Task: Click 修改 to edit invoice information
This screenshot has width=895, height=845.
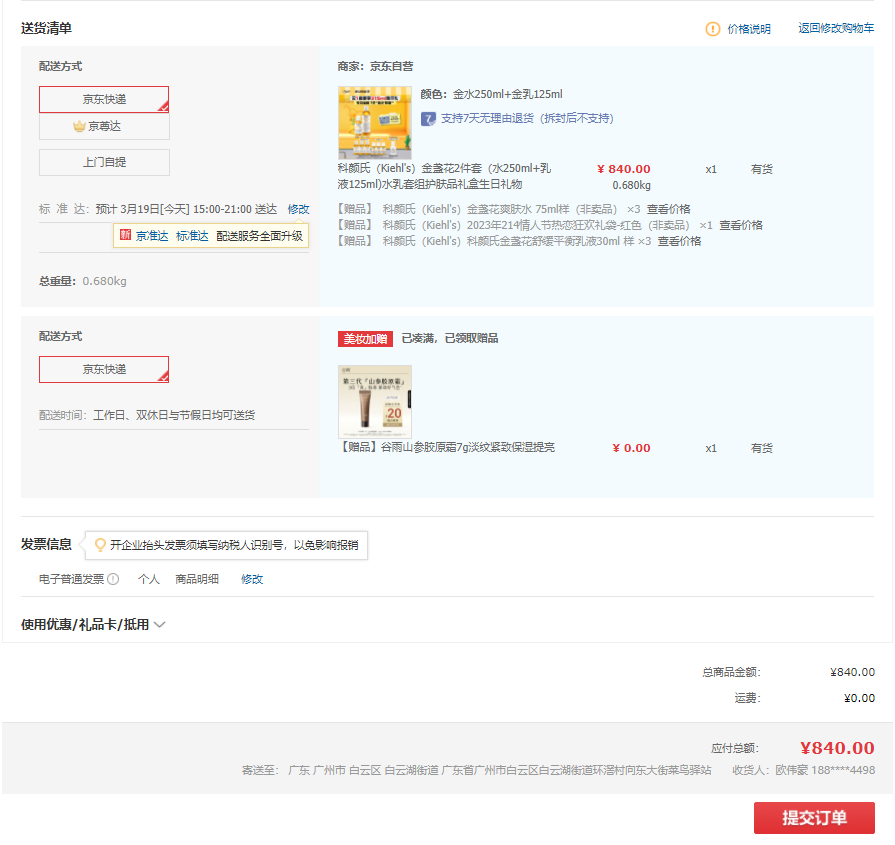Action: (252, 579)
